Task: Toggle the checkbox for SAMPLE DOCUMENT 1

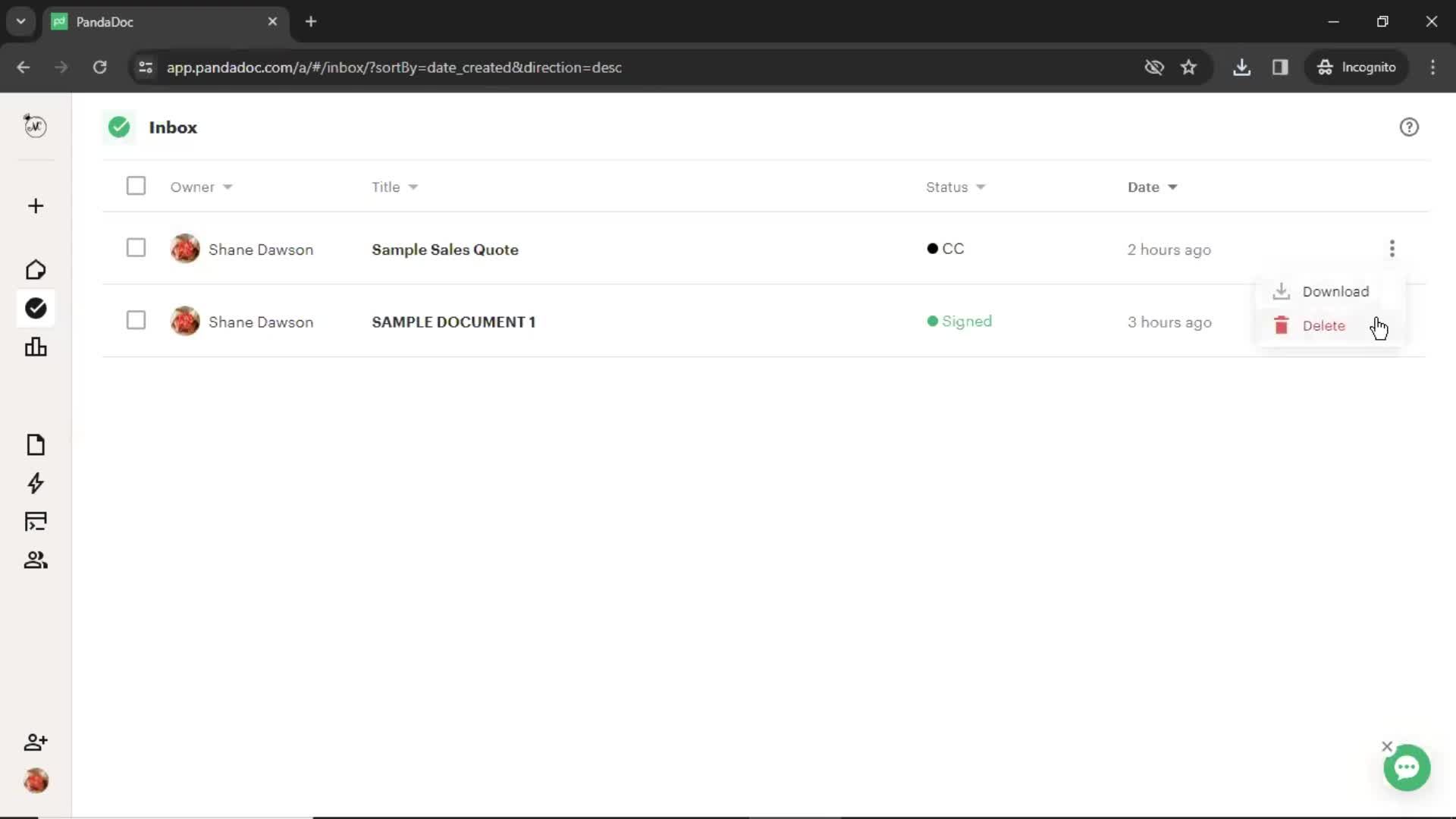Action: [135, 321]
